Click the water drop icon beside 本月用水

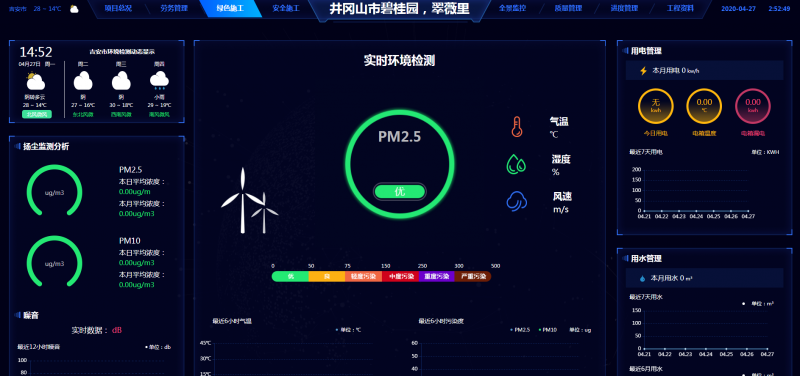[x=642, y=279]
